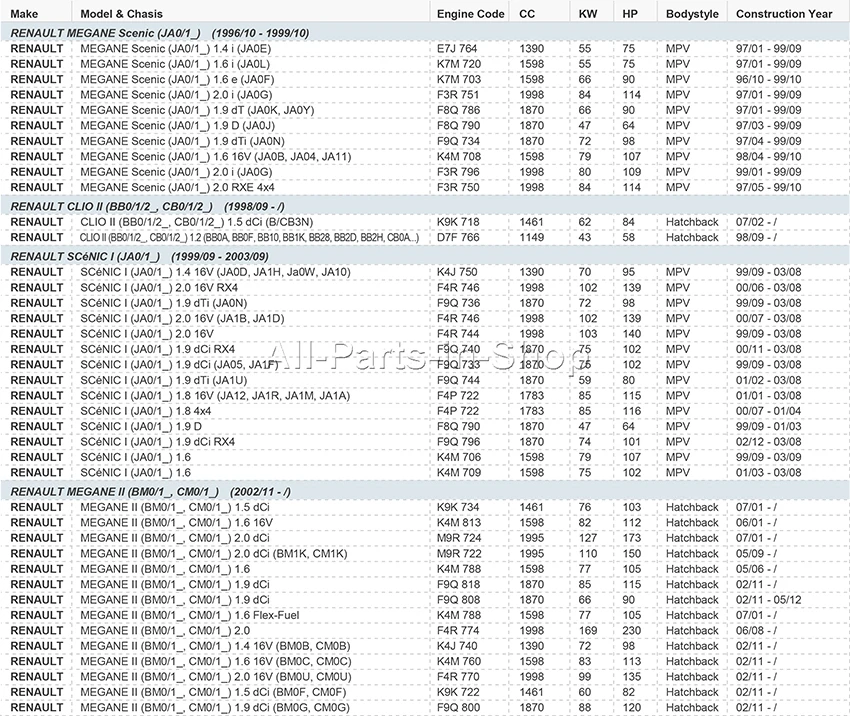Click engine code F9Q 734
850x716 pixels.
(458, 141)
